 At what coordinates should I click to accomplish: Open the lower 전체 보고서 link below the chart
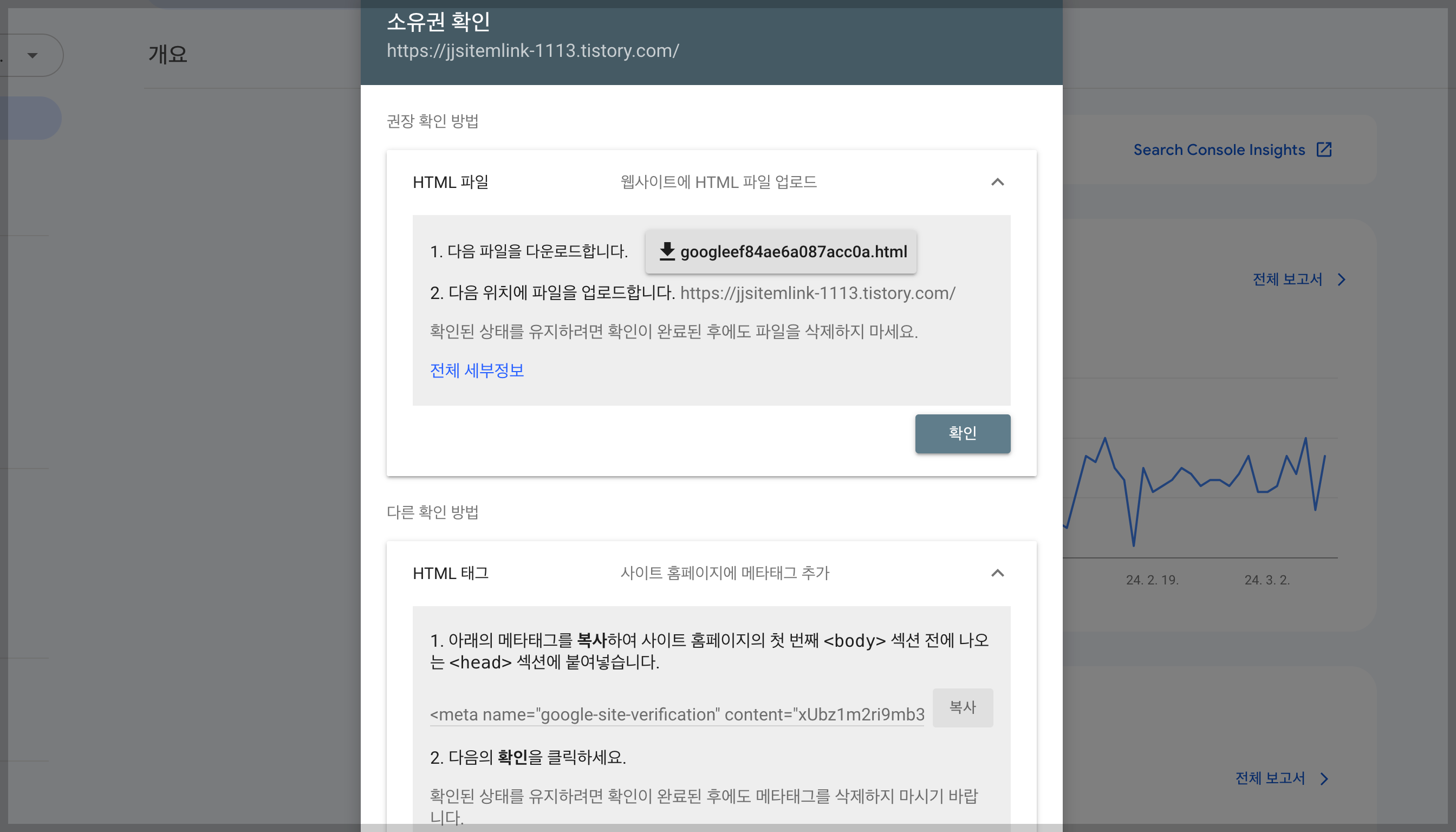(x=1270, y=778)
